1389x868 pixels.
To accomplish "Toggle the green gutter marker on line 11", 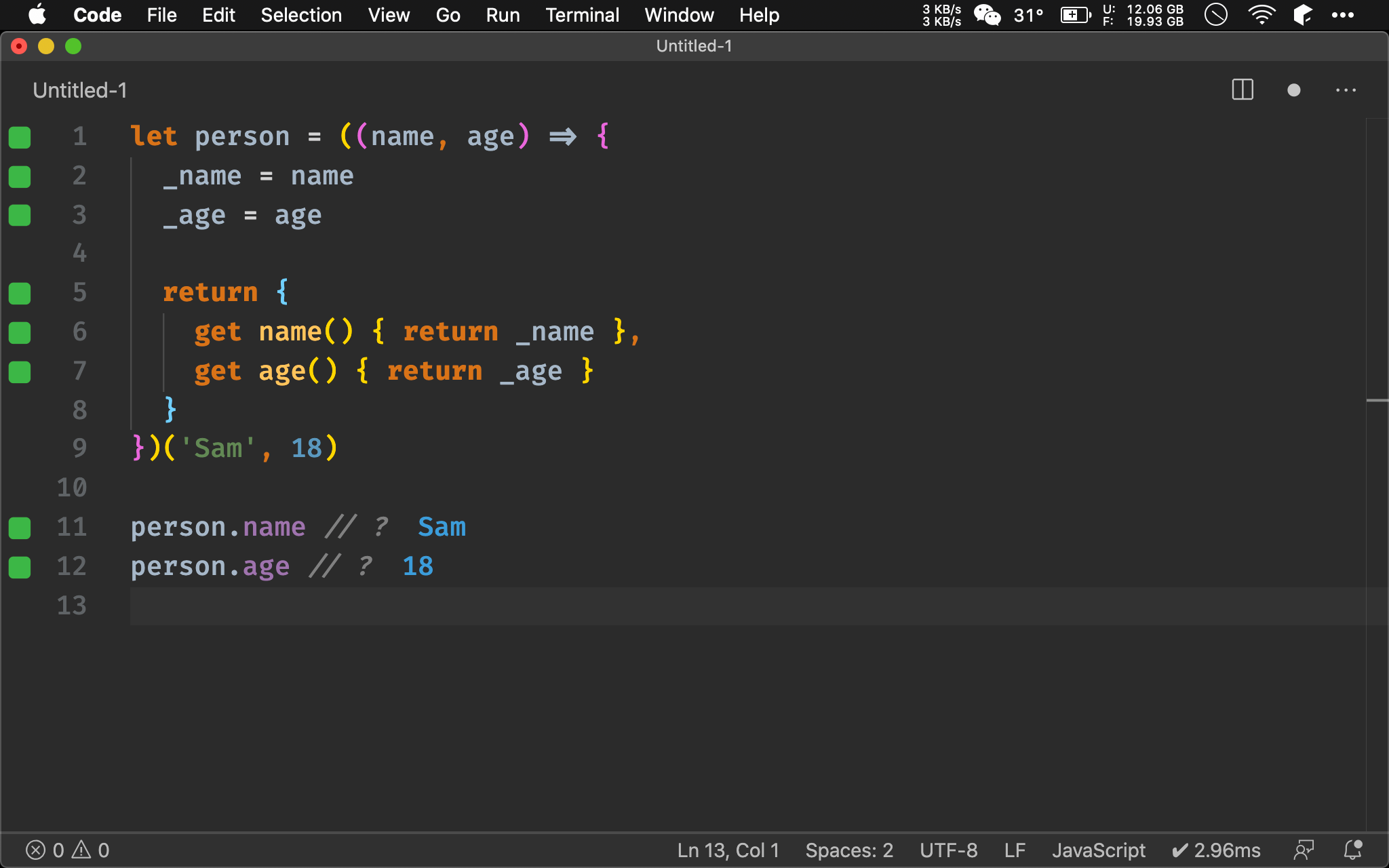I will 20,528.
